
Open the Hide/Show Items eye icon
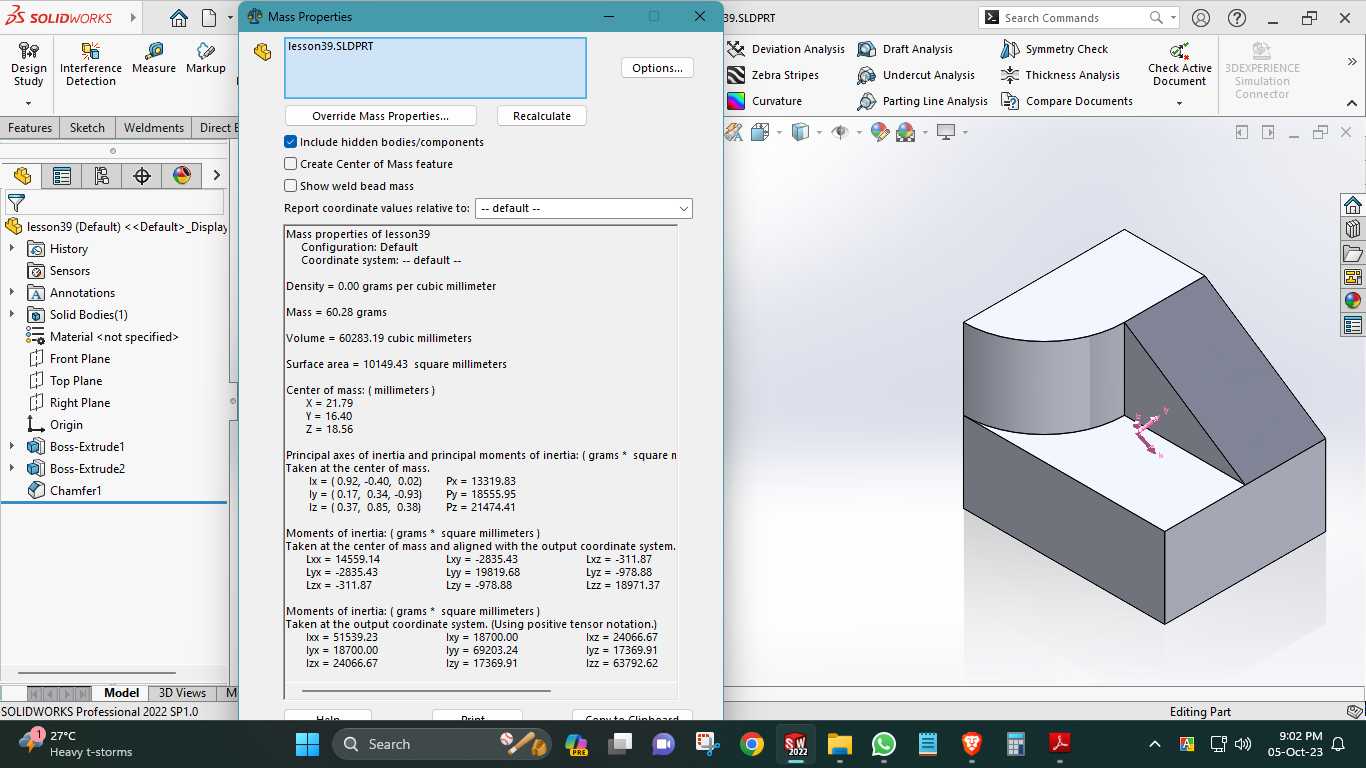tap(840, 132)
